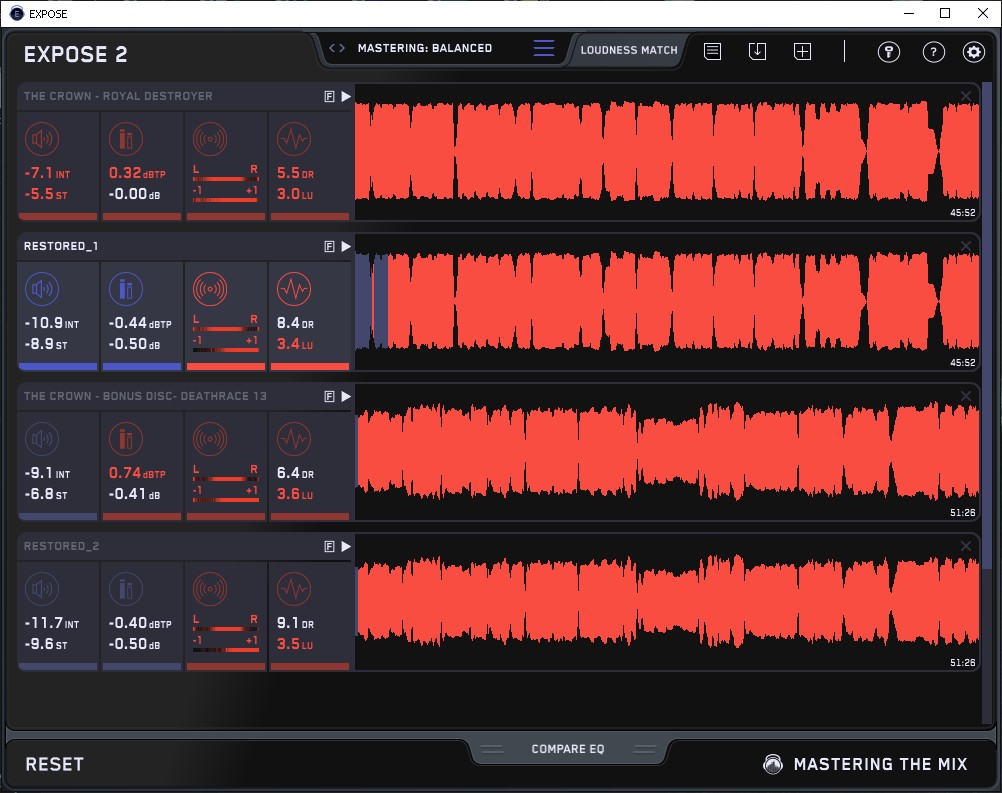This screenshot has width=1002, height=793.
Task: Click the 9.1 DR dynamic range value
Action: tap(295, 623)
